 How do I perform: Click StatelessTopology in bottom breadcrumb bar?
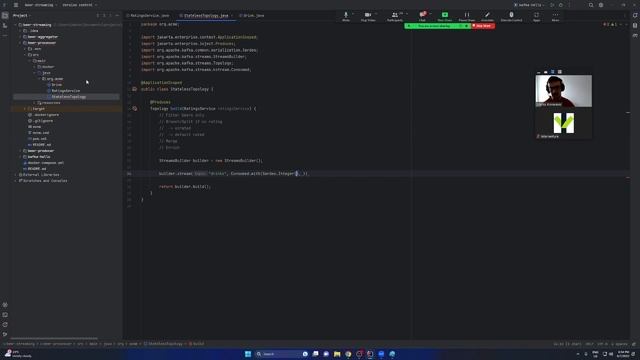point(163,344)
